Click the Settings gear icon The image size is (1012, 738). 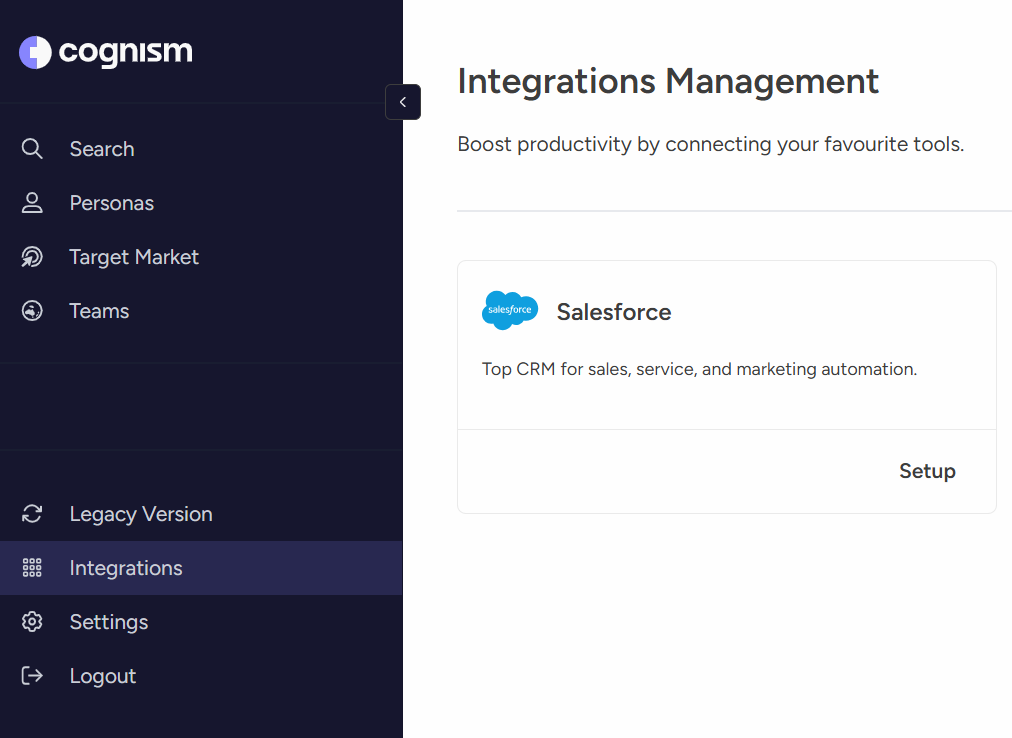tap(32, 622)
